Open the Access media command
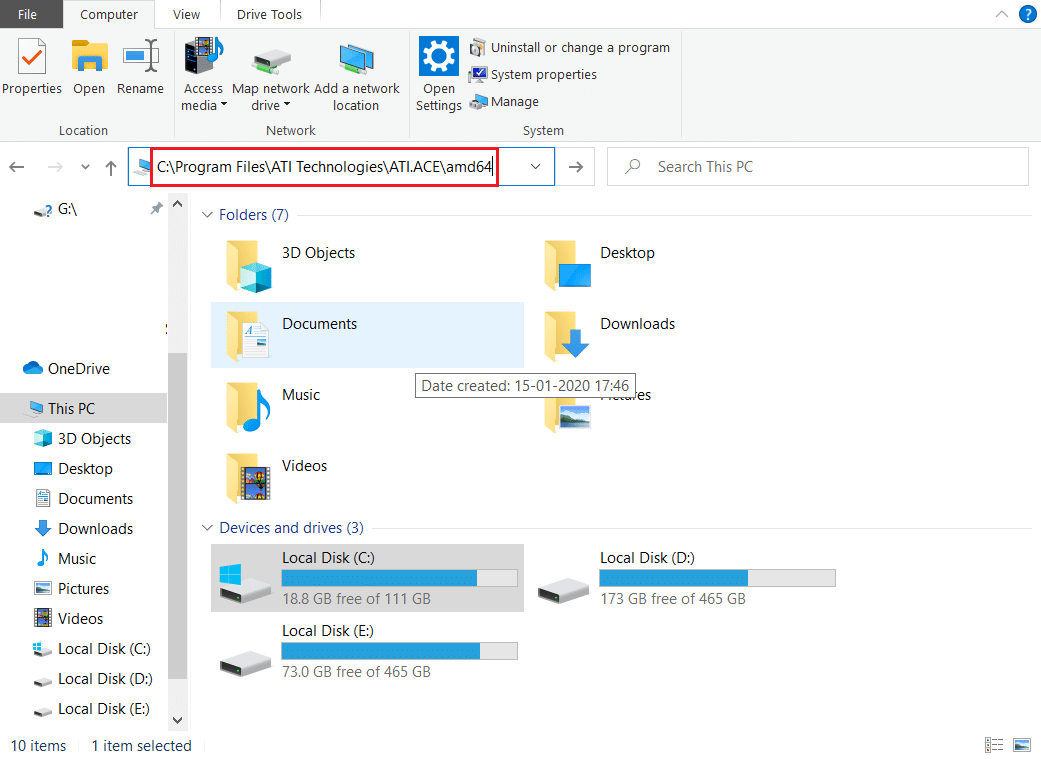The height and width of the screenshot is (759, 1041). (x=203, y=74)
